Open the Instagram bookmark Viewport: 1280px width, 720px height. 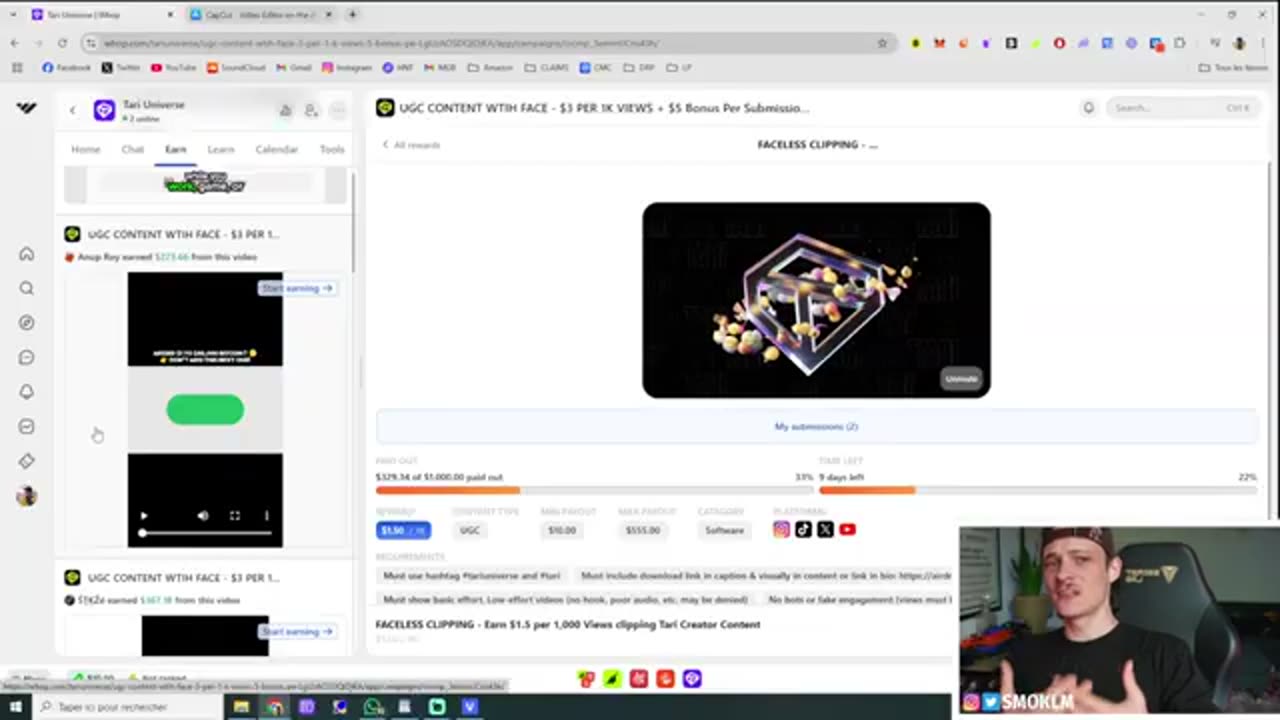[347, 67]
